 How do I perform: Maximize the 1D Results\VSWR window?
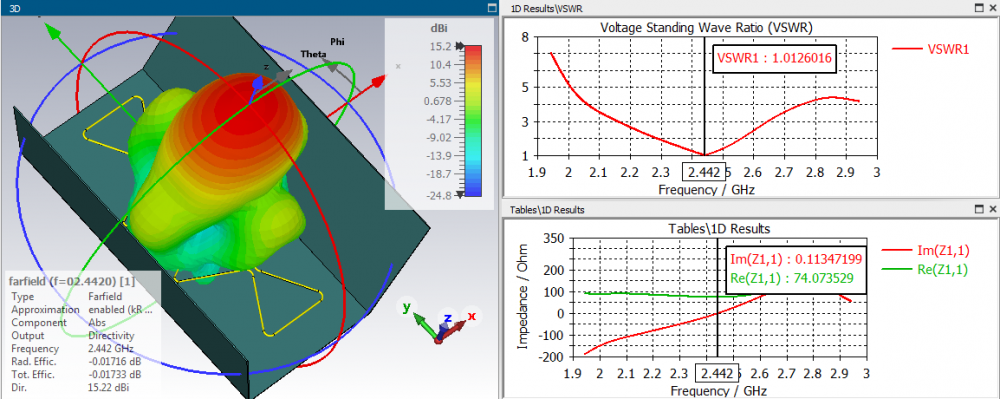tap(980, 8)
